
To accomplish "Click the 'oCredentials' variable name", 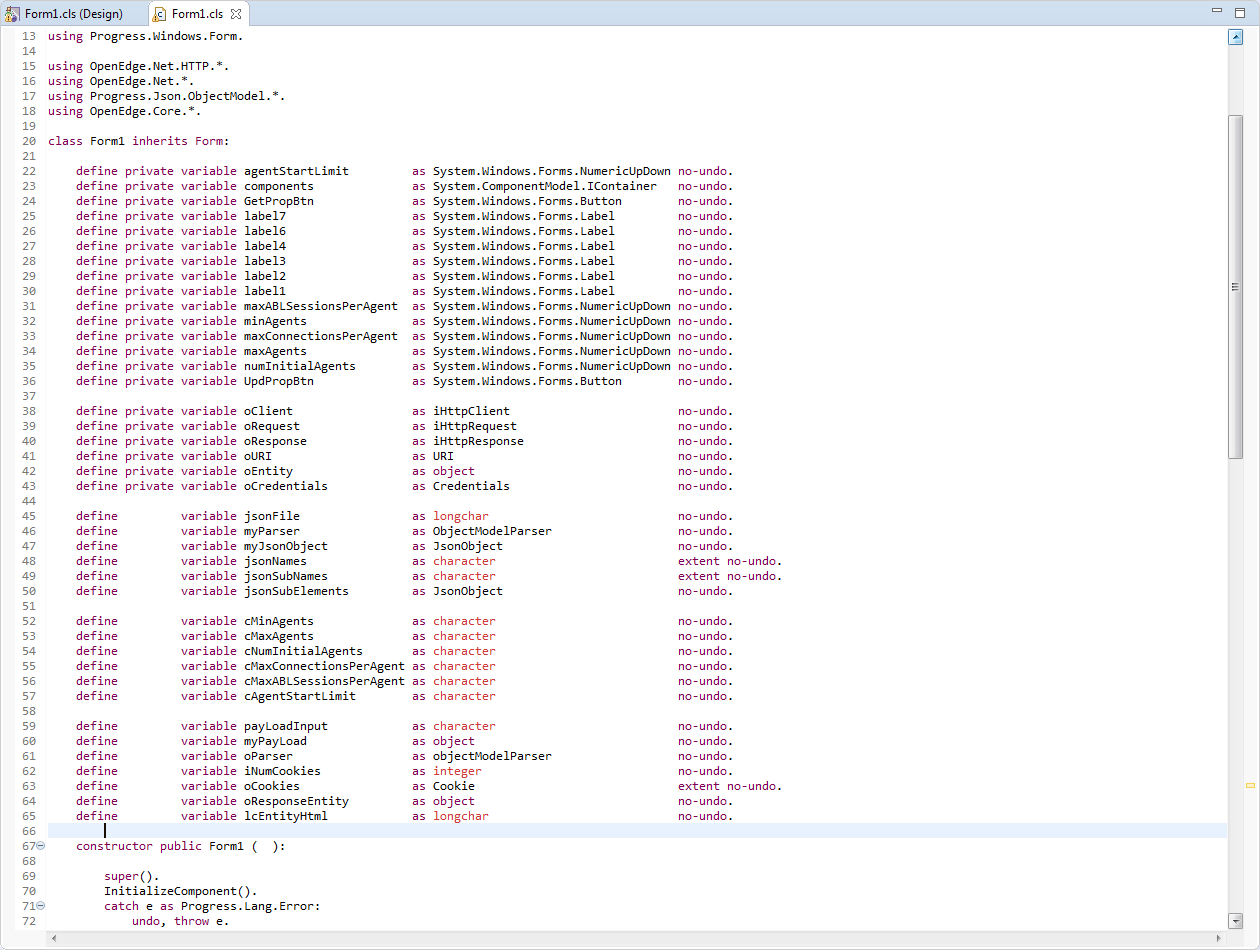I will (x=286, y=486).
